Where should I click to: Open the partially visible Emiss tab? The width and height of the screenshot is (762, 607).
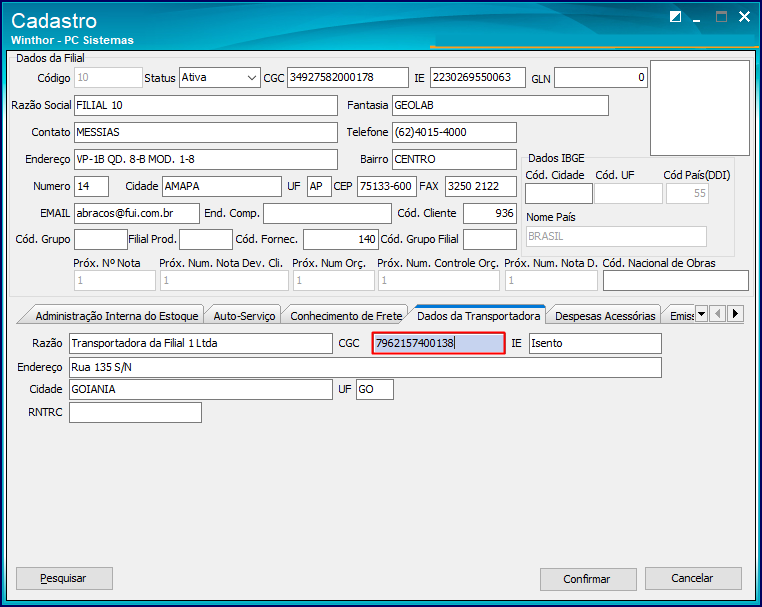[x=680, y=316]
